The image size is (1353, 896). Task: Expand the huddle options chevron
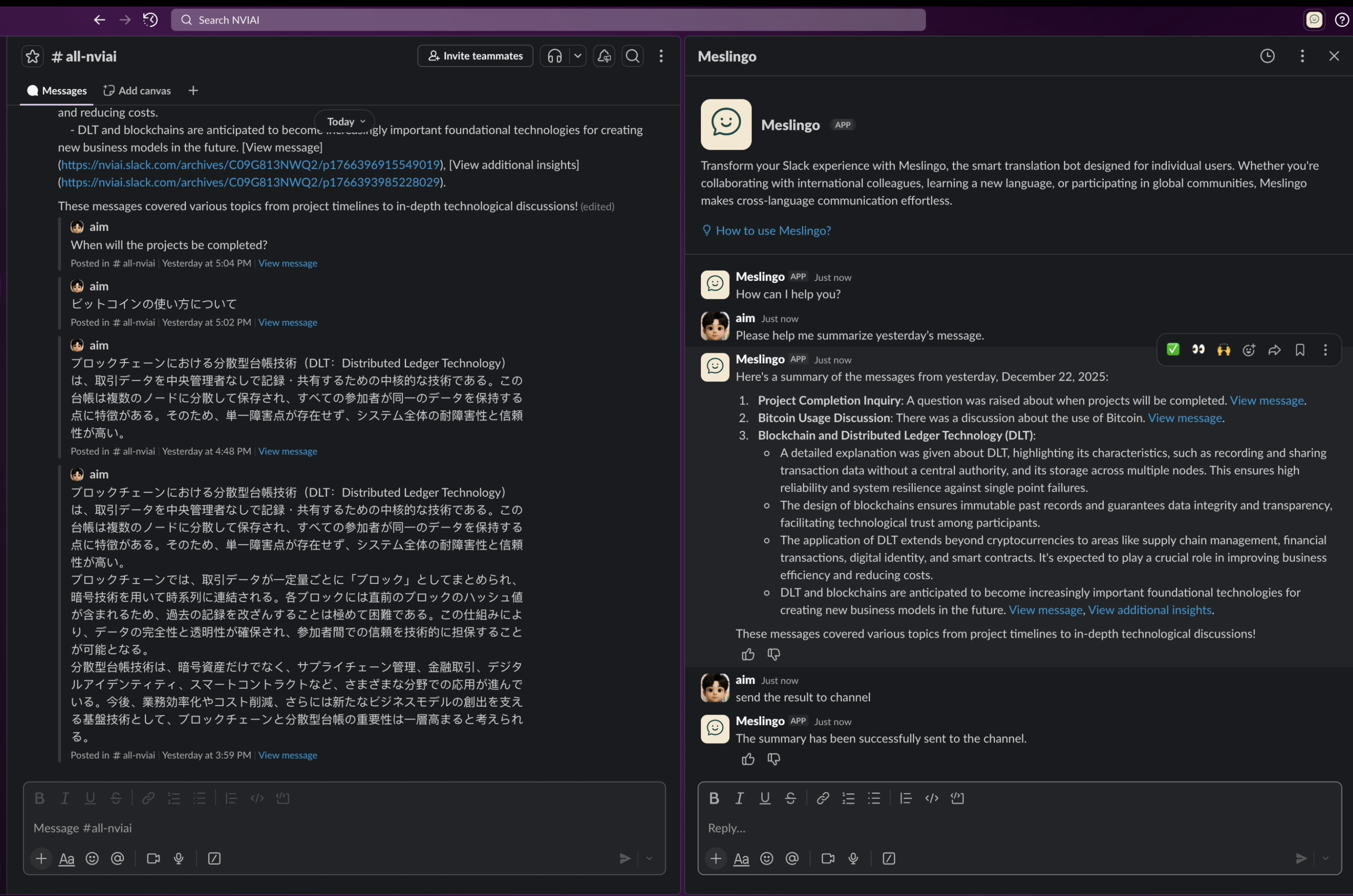tap(578, 56)
